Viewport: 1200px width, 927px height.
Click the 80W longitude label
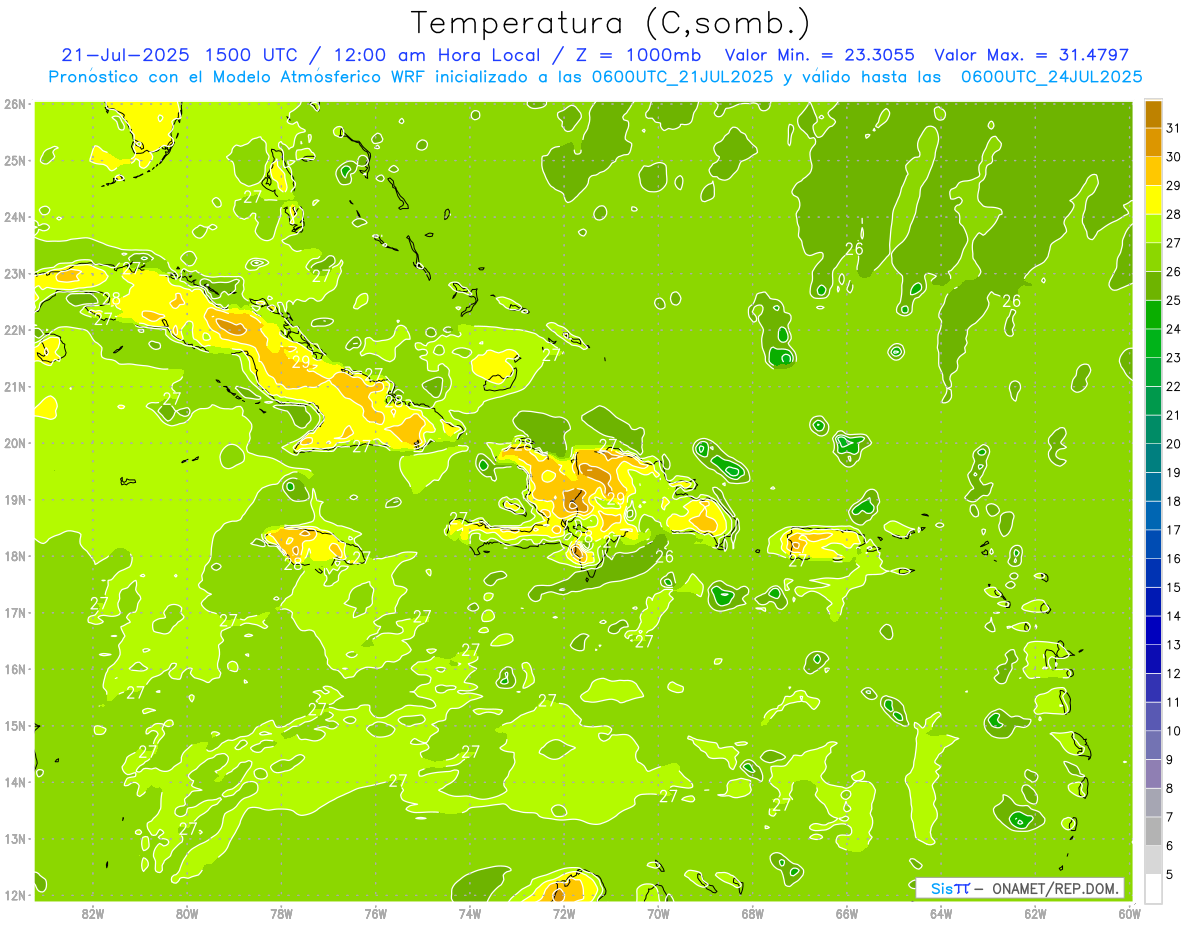[187, 913]
